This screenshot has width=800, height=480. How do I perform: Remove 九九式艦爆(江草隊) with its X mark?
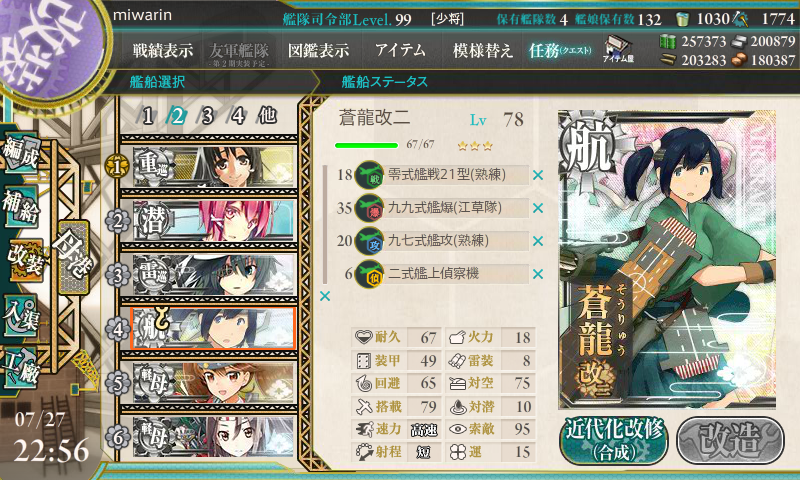pyautogui.click(x=538, y=208)
